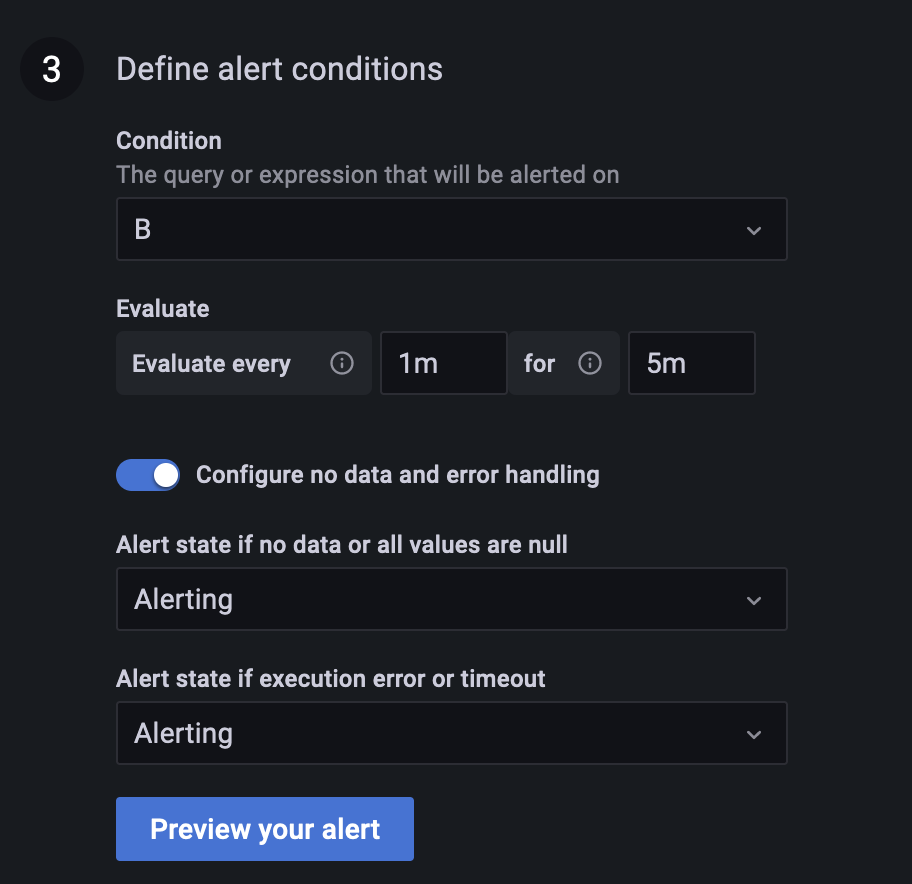The height and width of the screenshot is (884, 912).
Task: Click the Condition section label
Action: (168, 141)
